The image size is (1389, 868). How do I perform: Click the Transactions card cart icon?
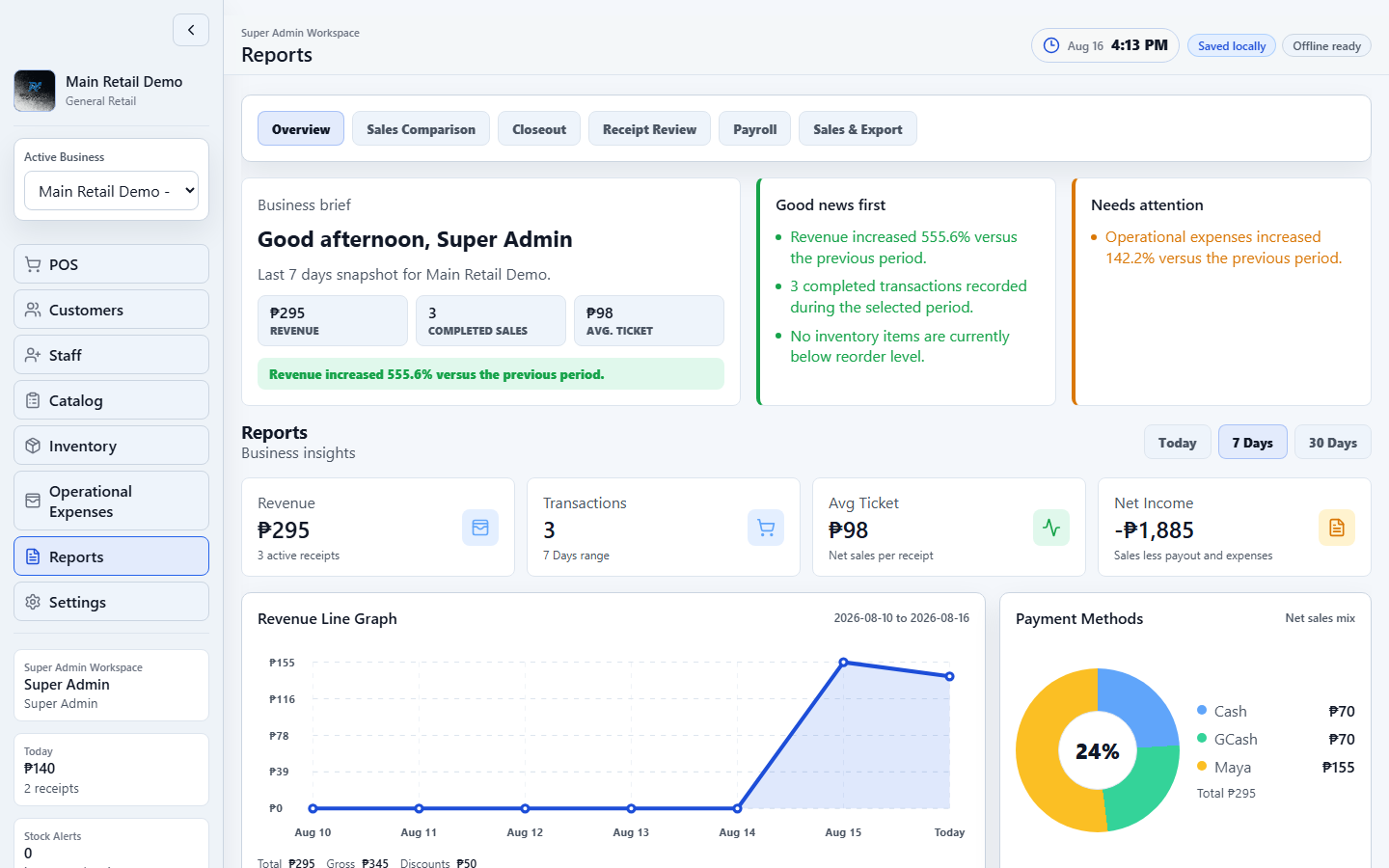[766, 528]
